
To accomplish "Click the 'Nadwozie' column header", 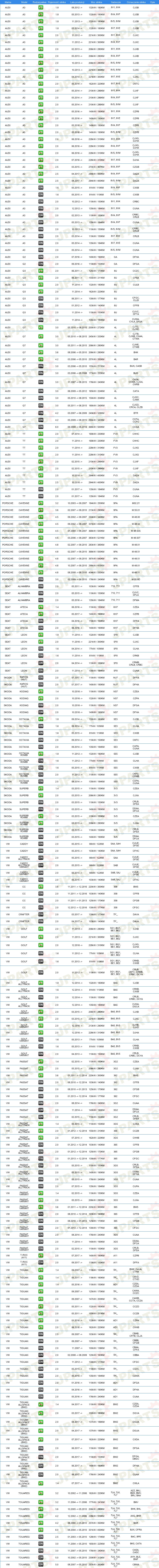I will pyautogui.click(x=116, y=2).
